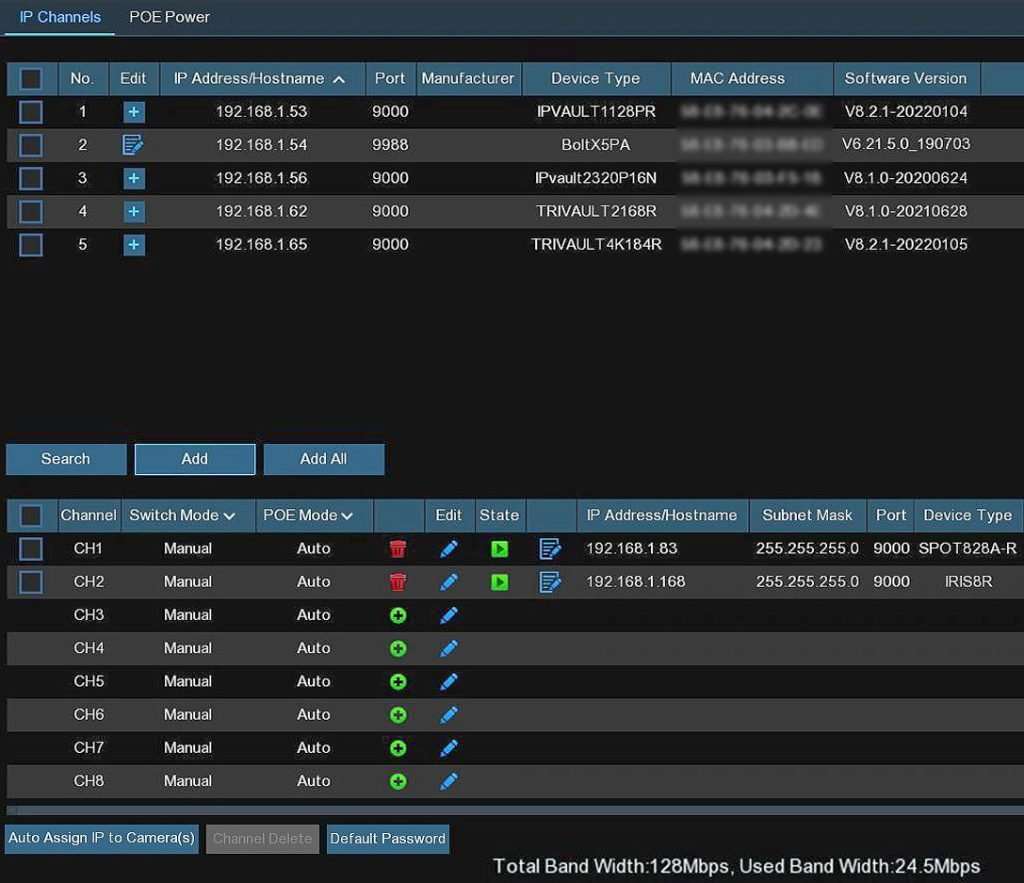Click the Add button
This screenshot has width=1024, height=883.
[x=195, y=459]
